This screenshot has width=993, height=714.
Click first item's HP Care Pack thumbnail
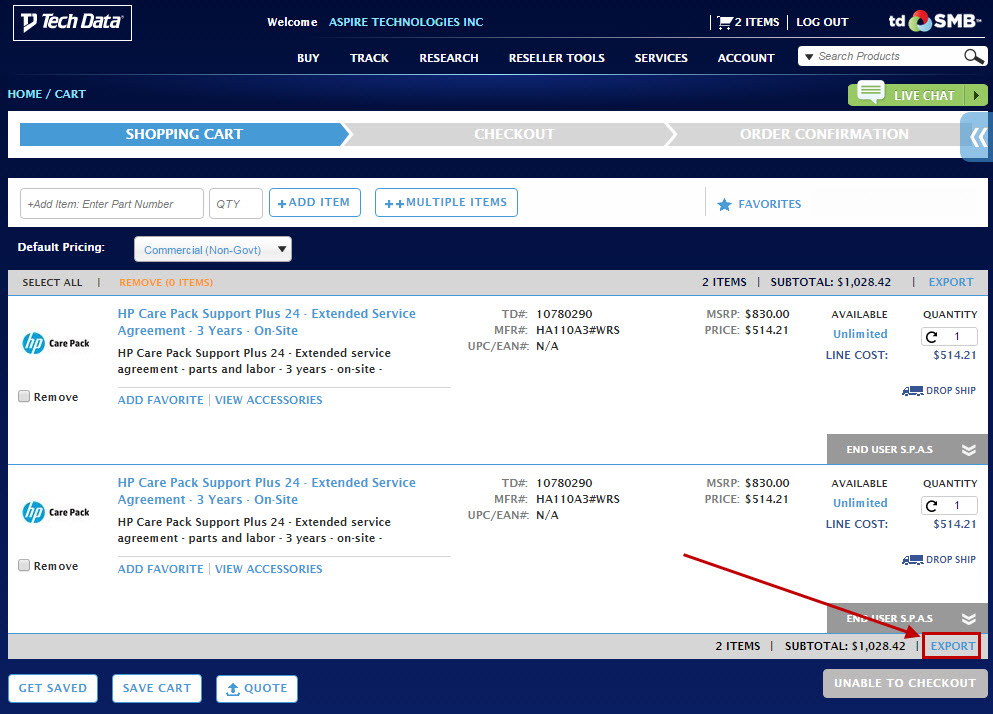(x=56, y=343)
